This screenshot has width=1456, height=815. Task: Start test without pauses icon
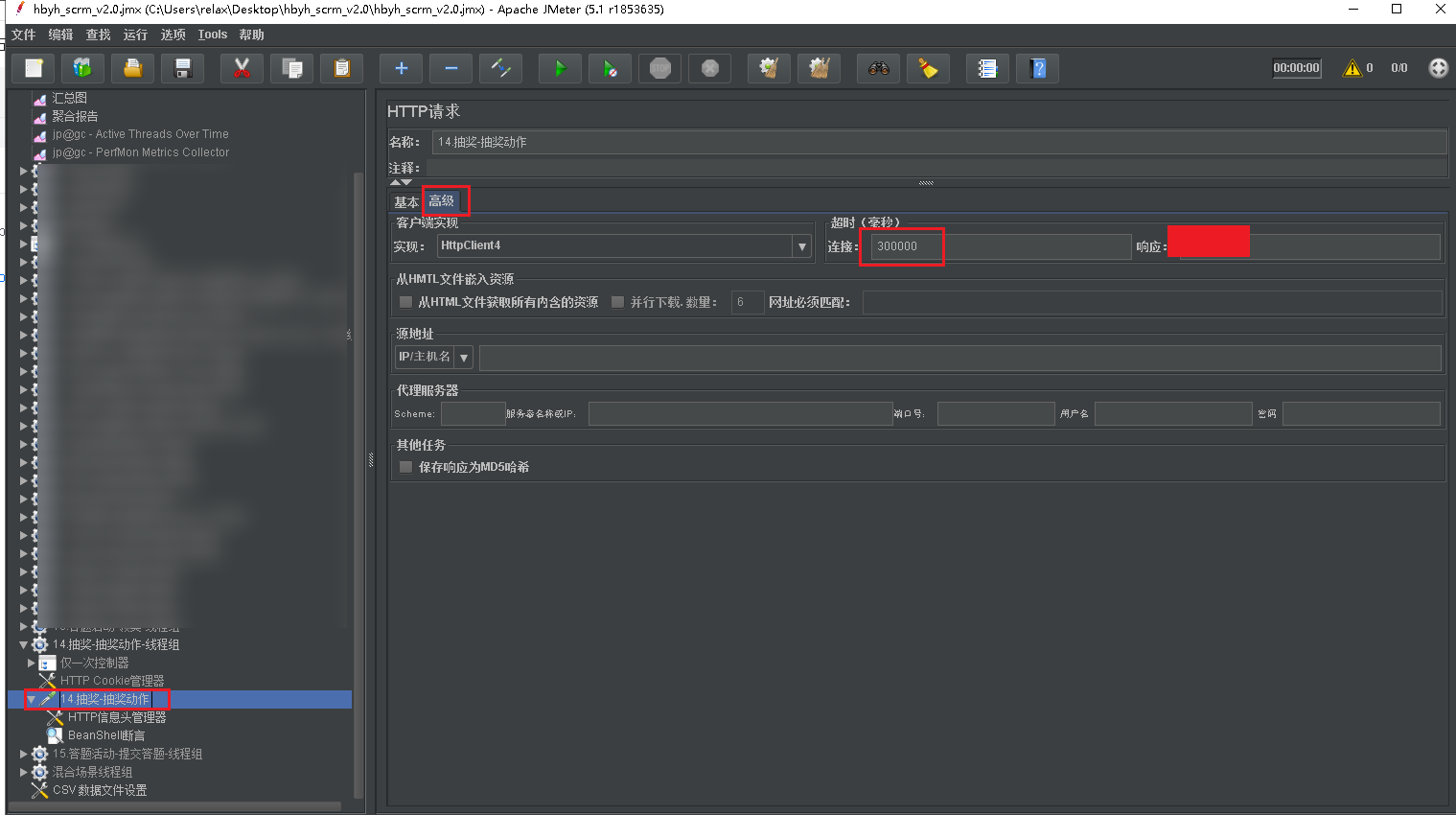pos(611,68)
